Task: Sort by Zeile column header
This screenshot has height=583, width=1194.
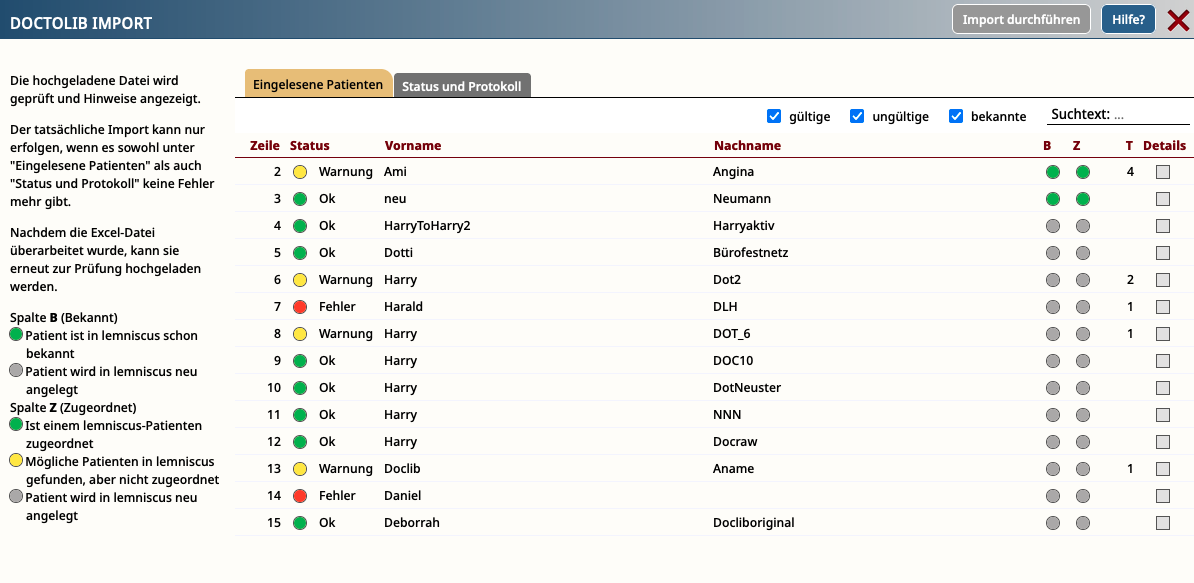Action: tap(266, 145)
